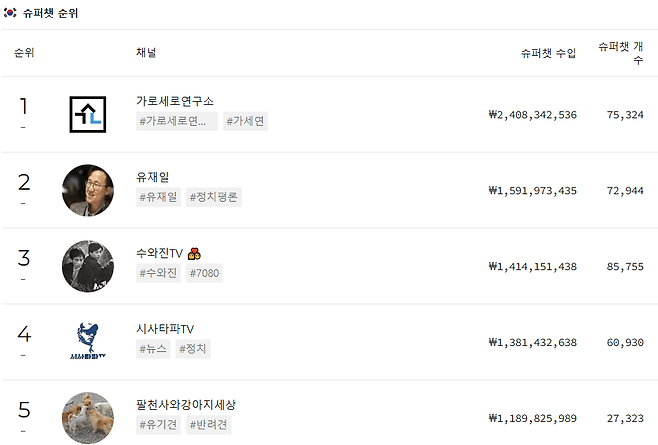Viewport: 658px width, 445px height.
Task: Click the #7080 hashtag tag
Action: (x=204, y=273)
